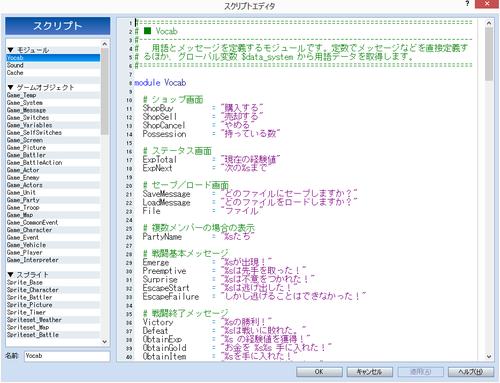Screen dimensions: 500x383
Task: Collapse the ゲームオブジェクト section triangle
Action: [10, 87]
